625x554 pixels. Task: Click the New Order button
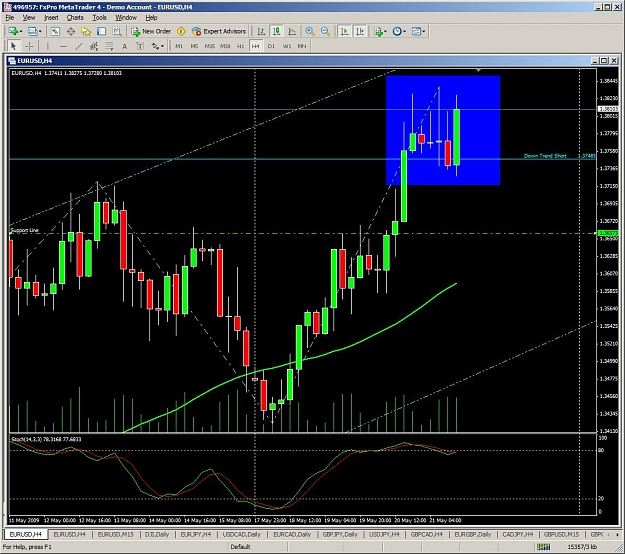[x=151, y=31]
